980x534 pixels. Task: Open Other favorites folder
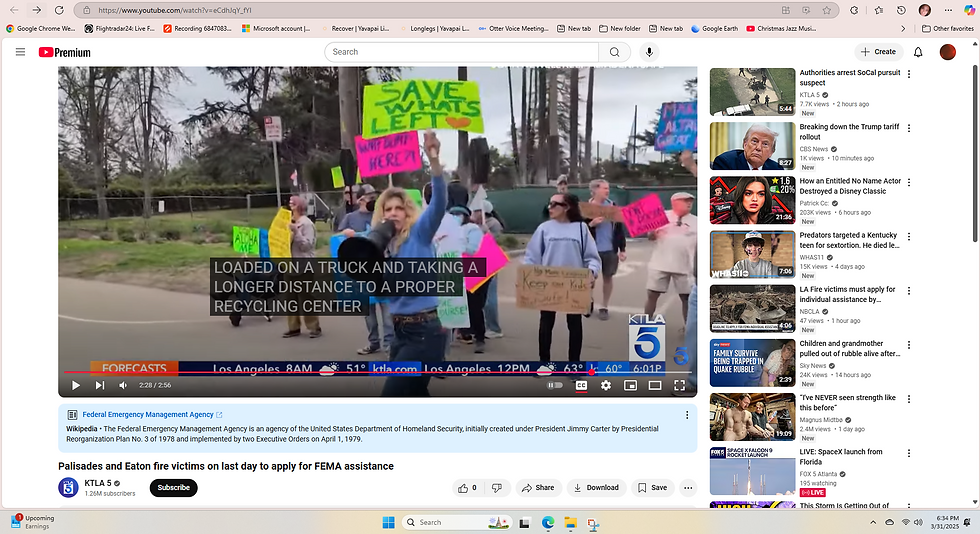pyautogui.click(x=948, y=28)
